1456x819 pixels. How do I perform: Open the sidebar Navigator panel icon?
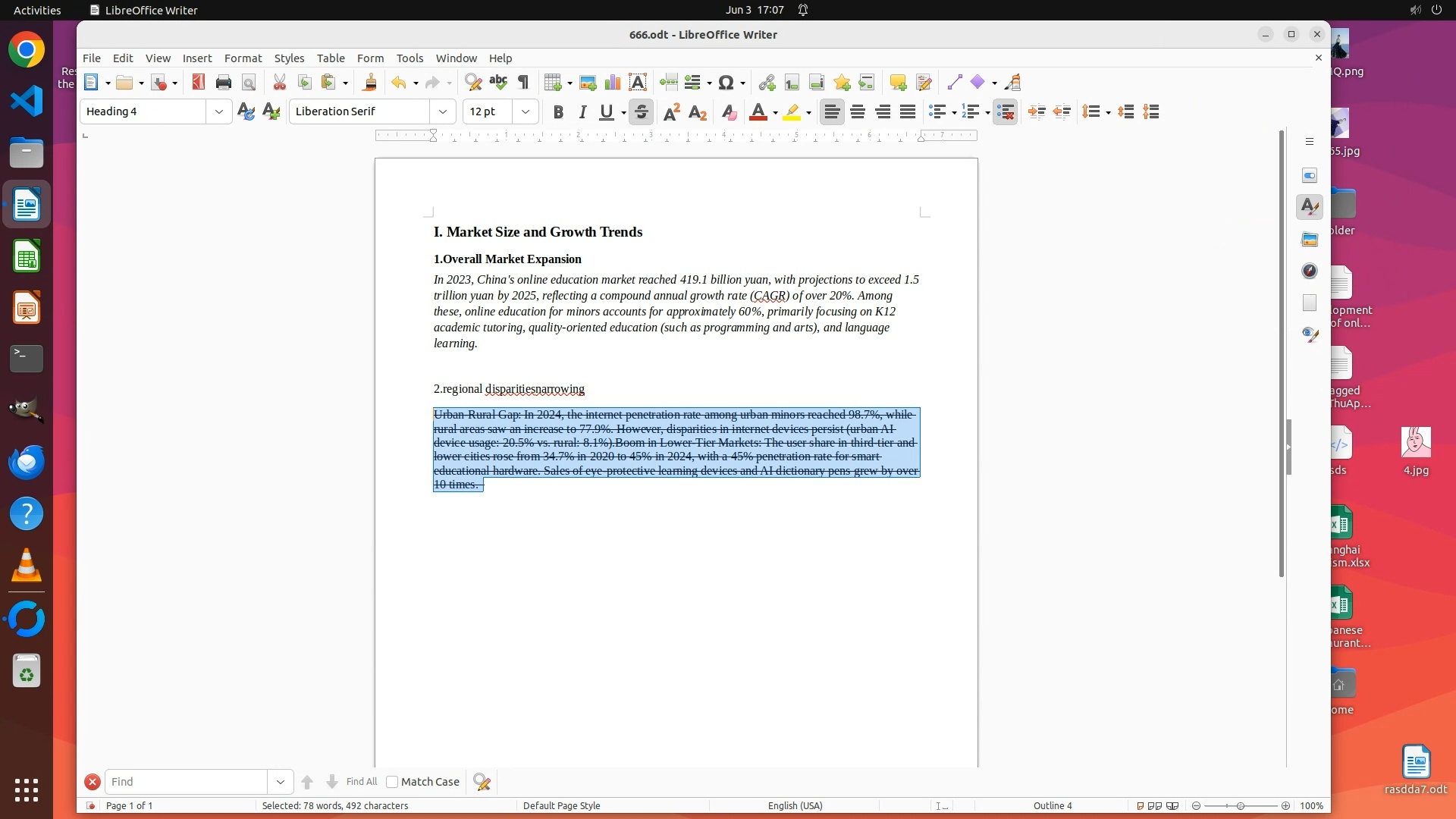(x=1310, y=271)
